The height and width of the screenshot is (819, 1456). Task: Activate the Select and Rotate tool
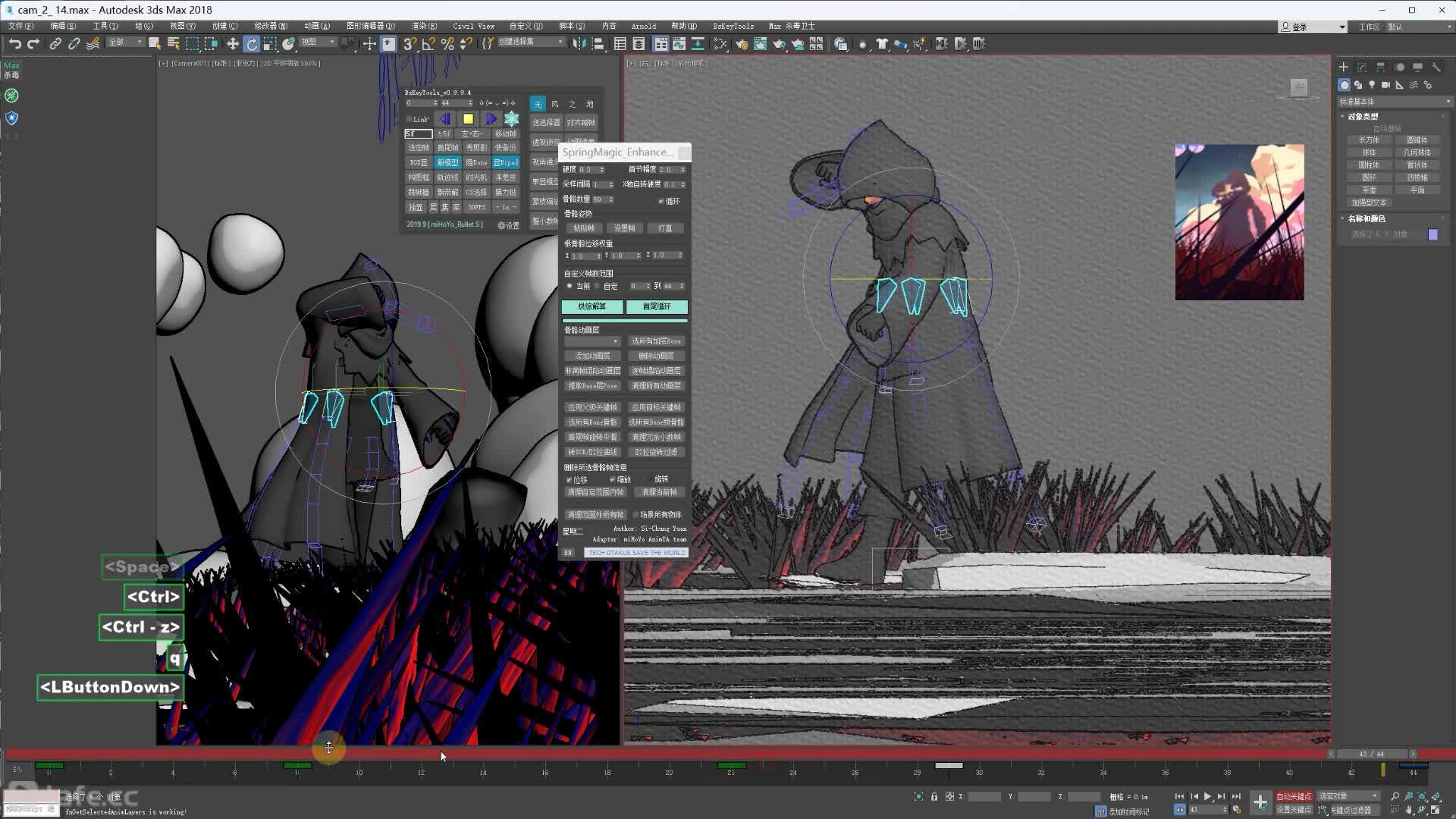tap(252, 44)
